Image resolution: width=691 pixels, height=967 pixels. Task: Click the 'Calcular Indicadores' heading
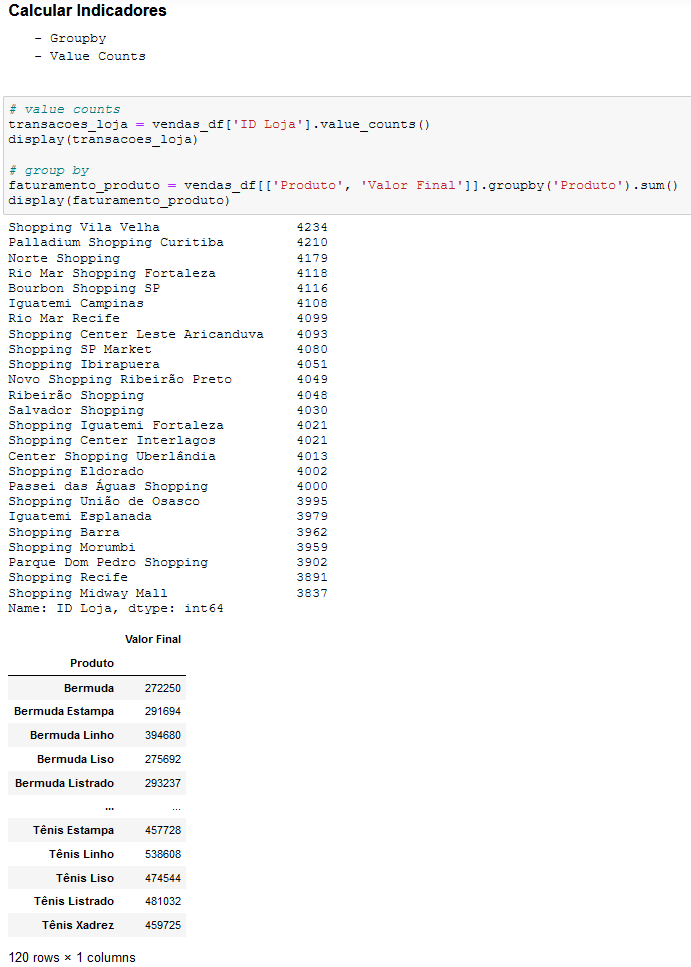[88, 10]
